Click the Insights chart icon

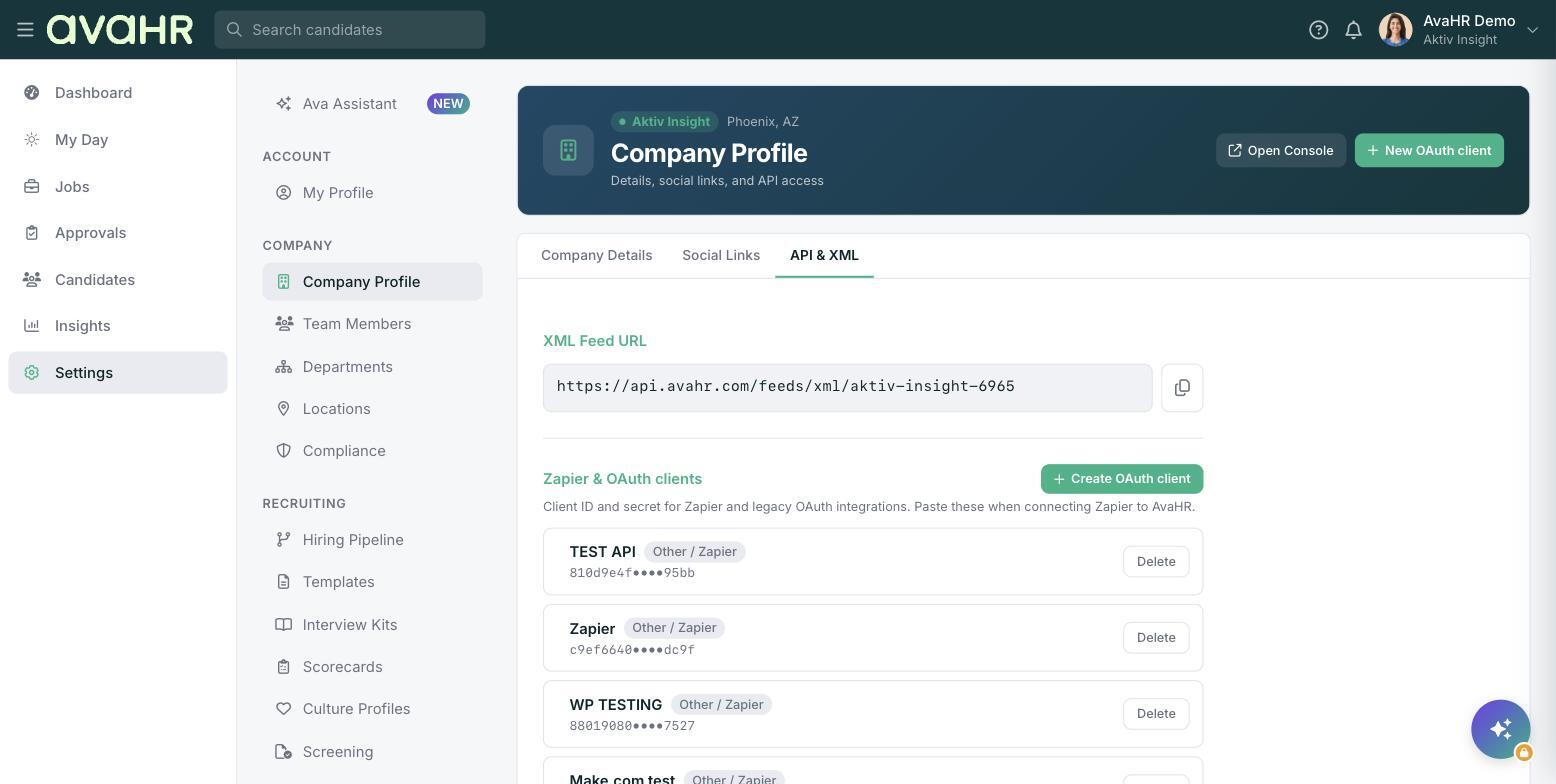point(32,326)
